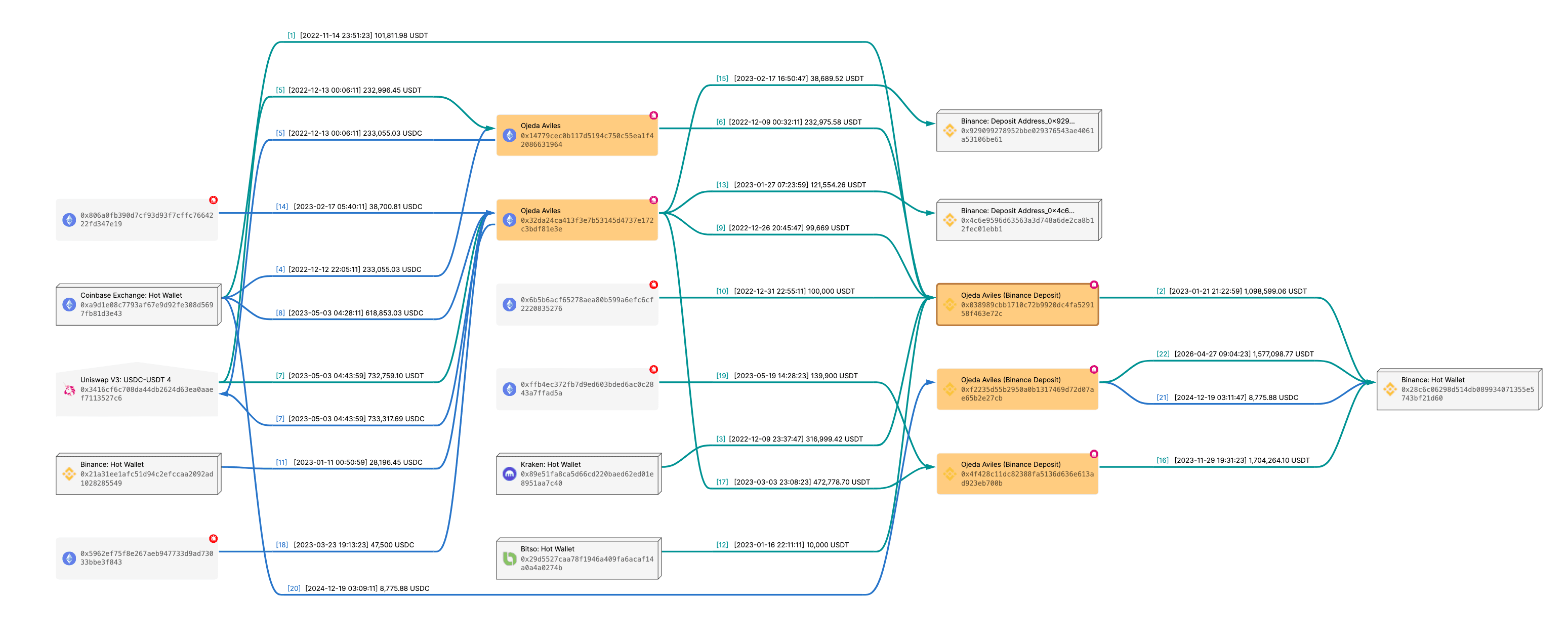Click transfer label [19] 139,900 USDT
The image size is (1568, 639).
787,376
